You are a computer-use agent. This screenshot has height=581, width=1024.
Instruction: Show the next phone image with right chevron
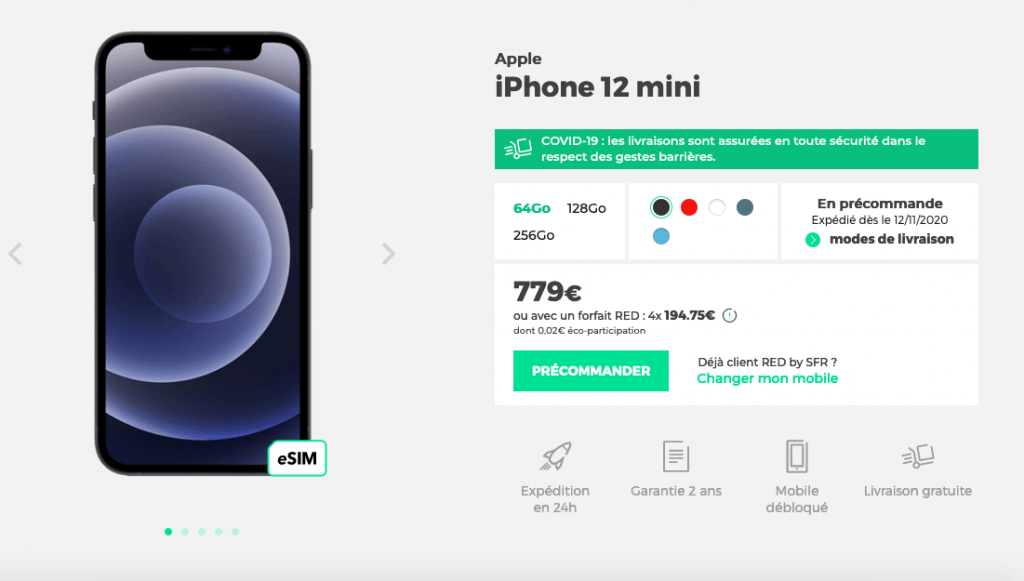point(389,253)
